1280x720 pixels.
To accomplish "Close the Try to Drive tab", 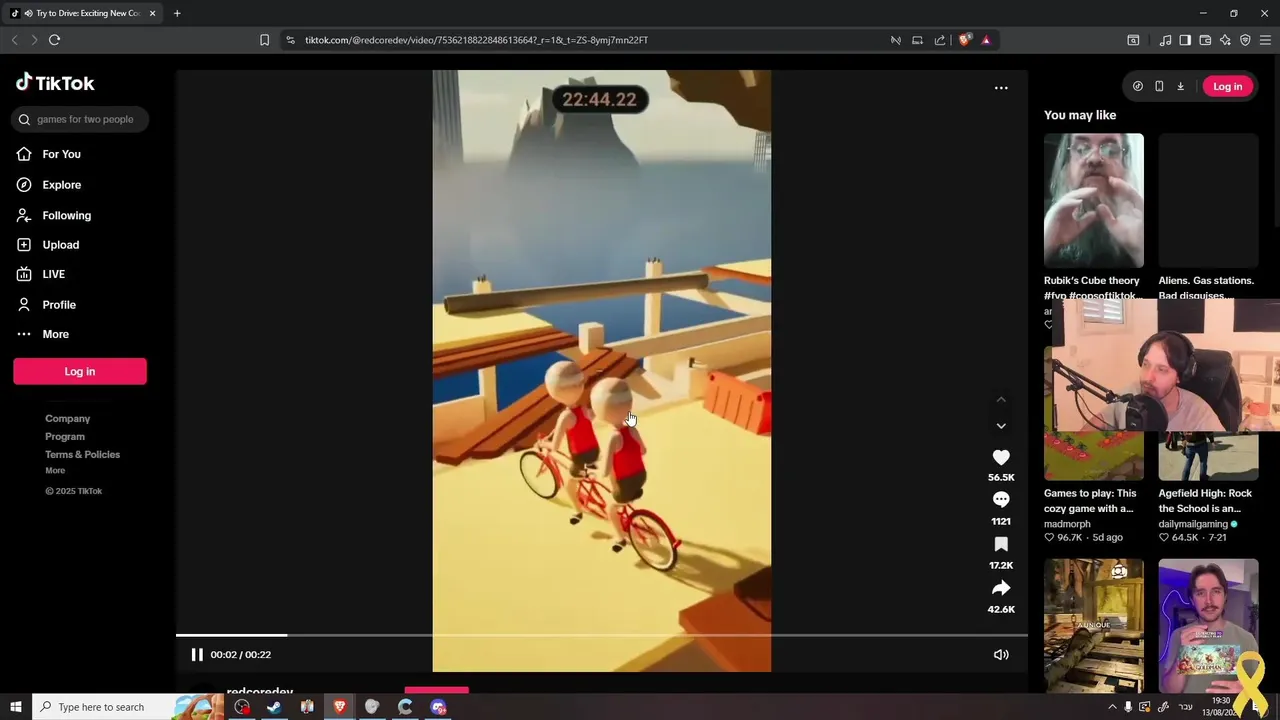I will 152,13.
